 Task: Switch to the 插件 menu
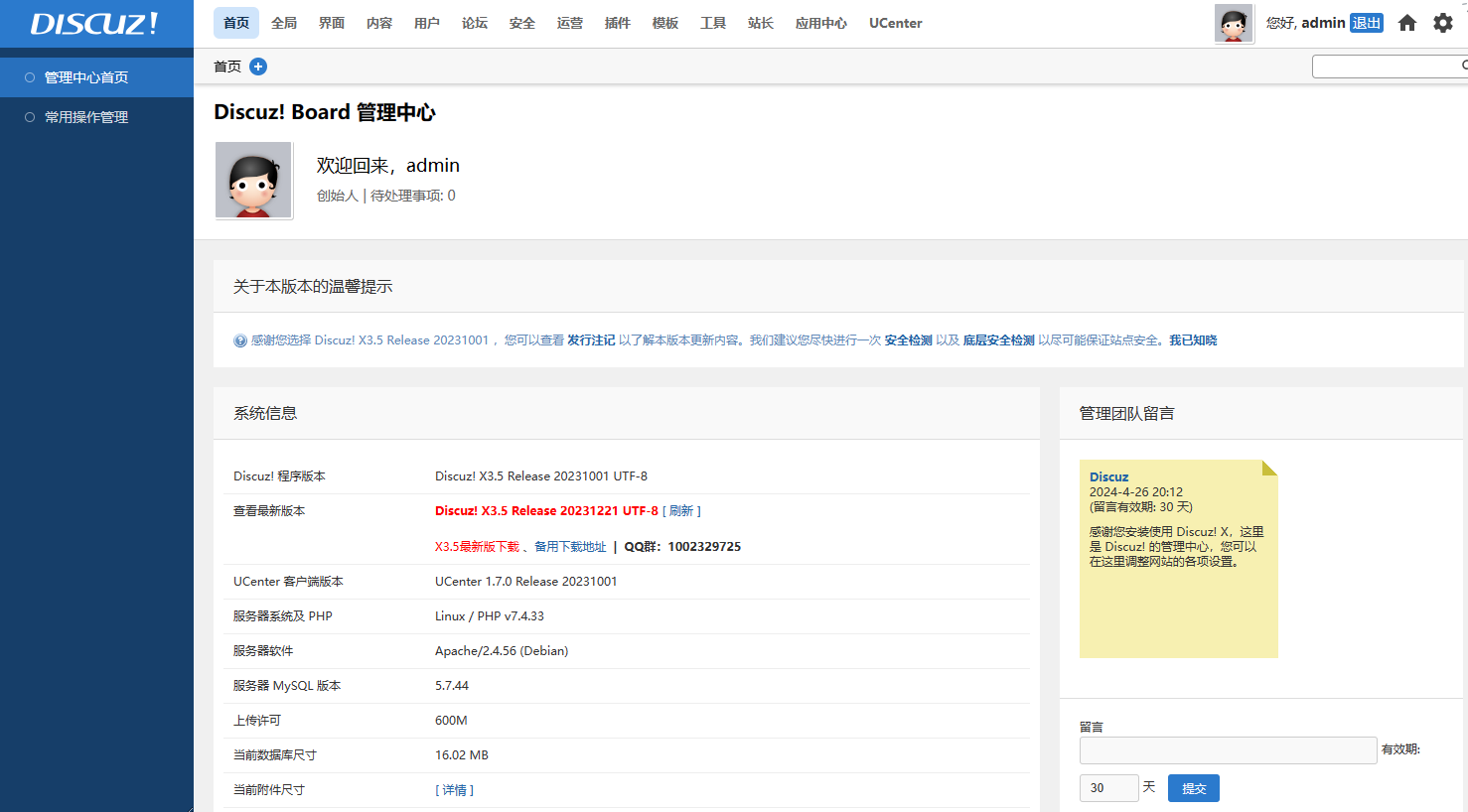coord(618,23)
